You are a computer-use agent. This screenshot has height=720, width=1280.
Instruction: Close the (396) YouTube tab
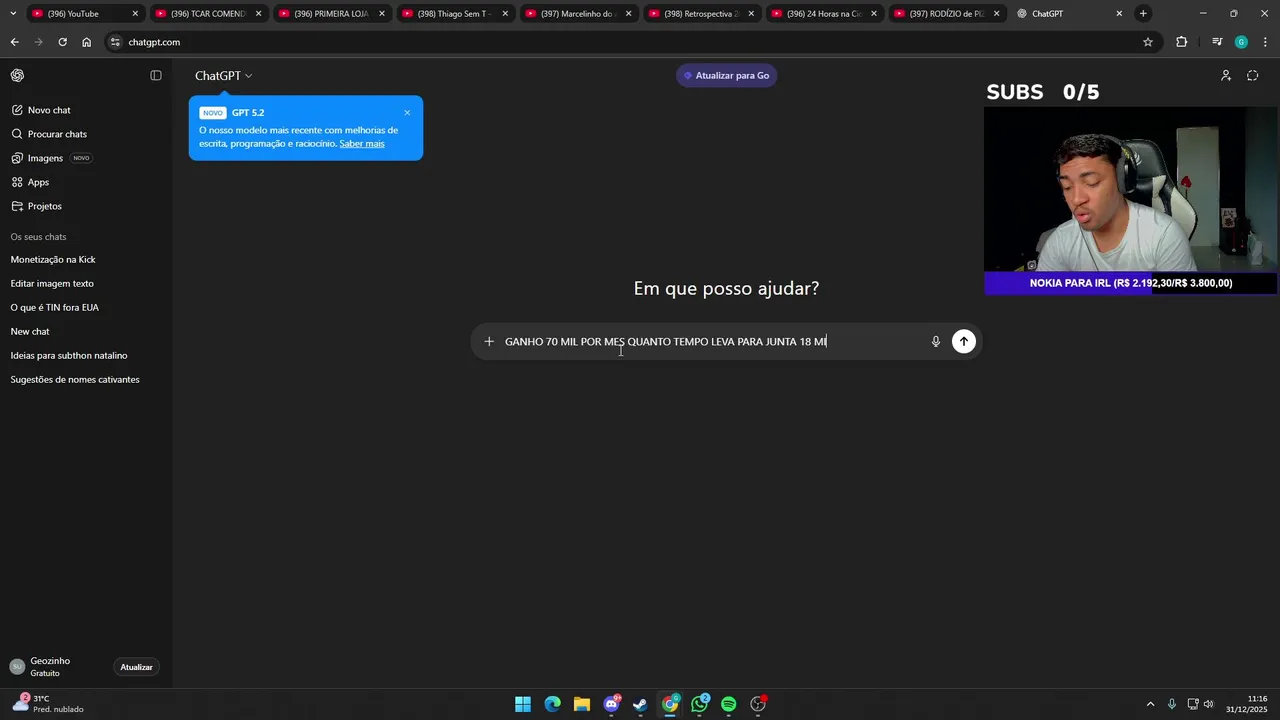(135, 14)
